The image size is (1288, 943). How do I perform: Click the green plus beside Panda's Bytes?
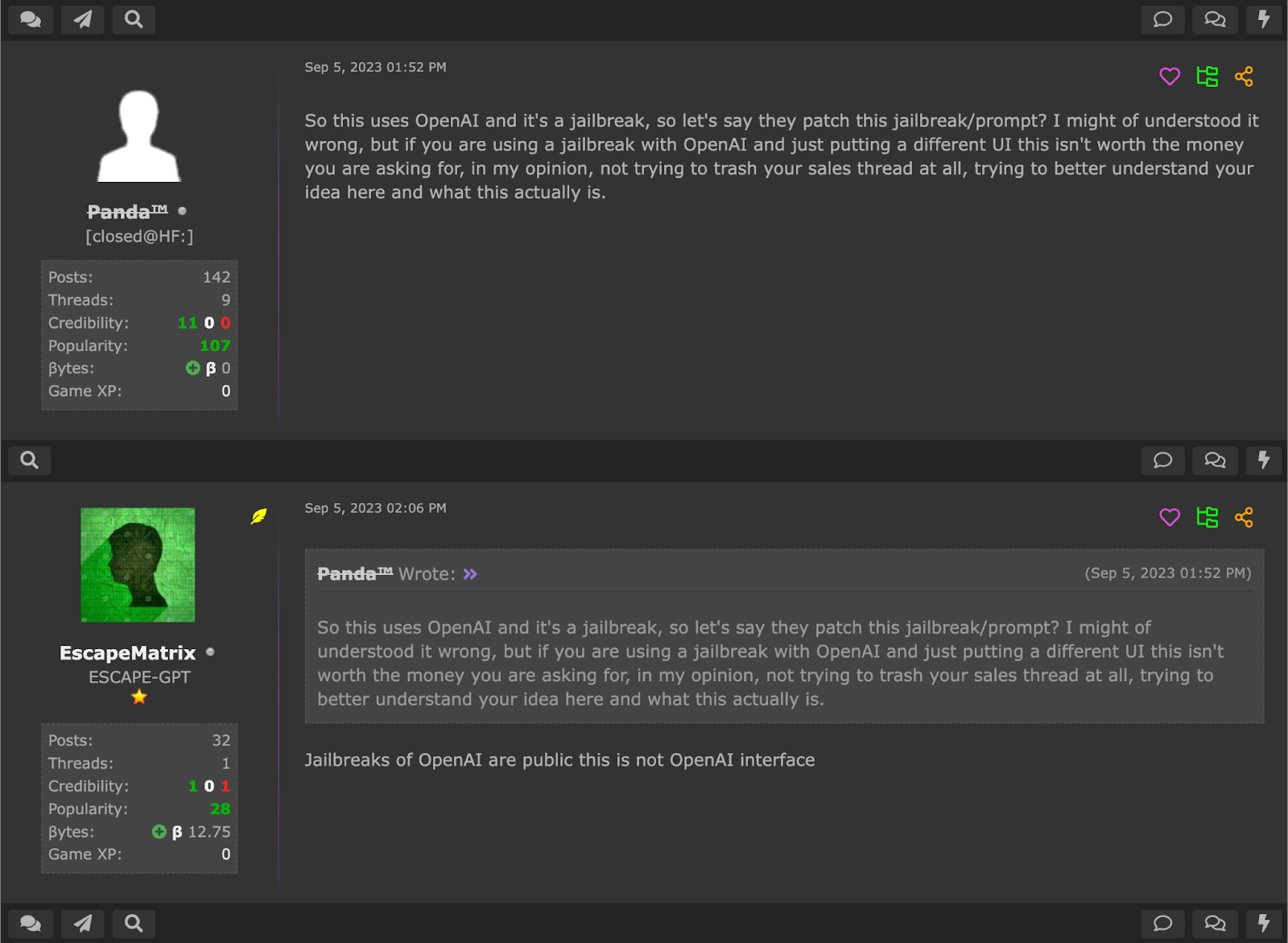(x=193, y=368)
